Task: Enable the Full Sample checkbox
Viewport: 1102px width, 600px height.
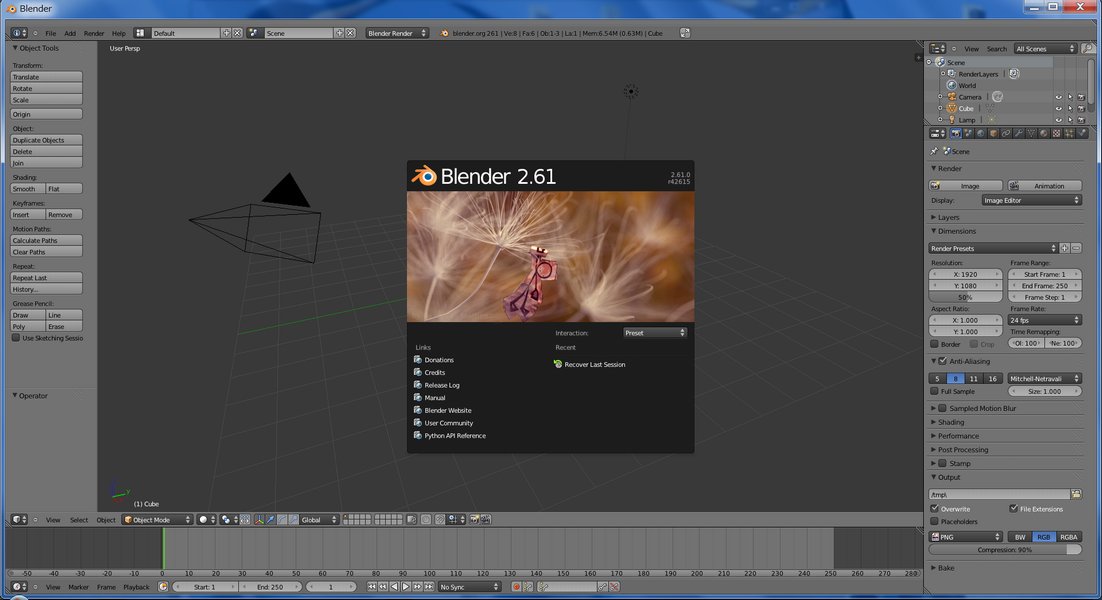Action: click(935, 391)
